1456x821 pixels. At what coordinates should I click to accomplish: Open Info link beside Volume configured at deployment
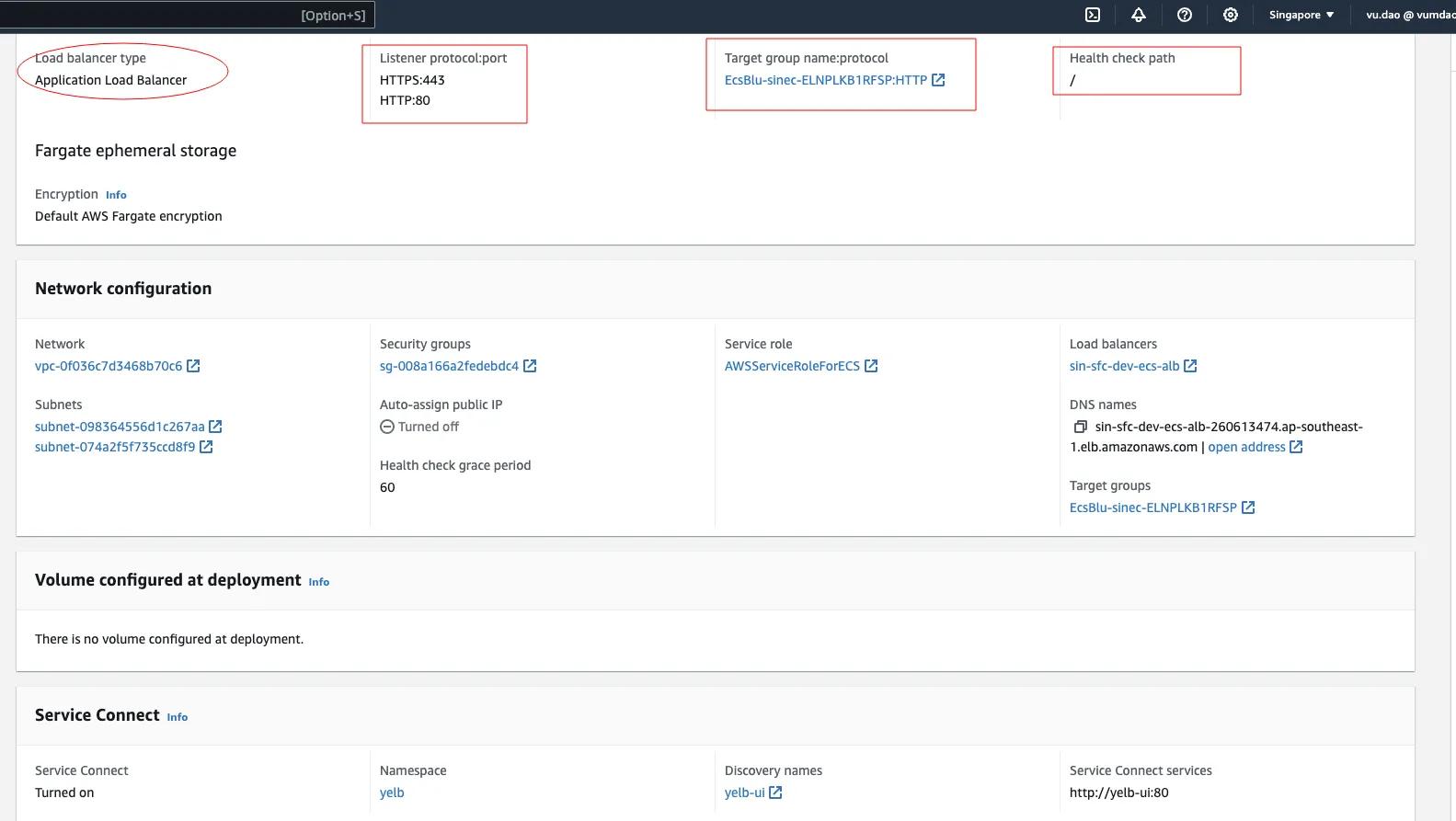[319, 582]
